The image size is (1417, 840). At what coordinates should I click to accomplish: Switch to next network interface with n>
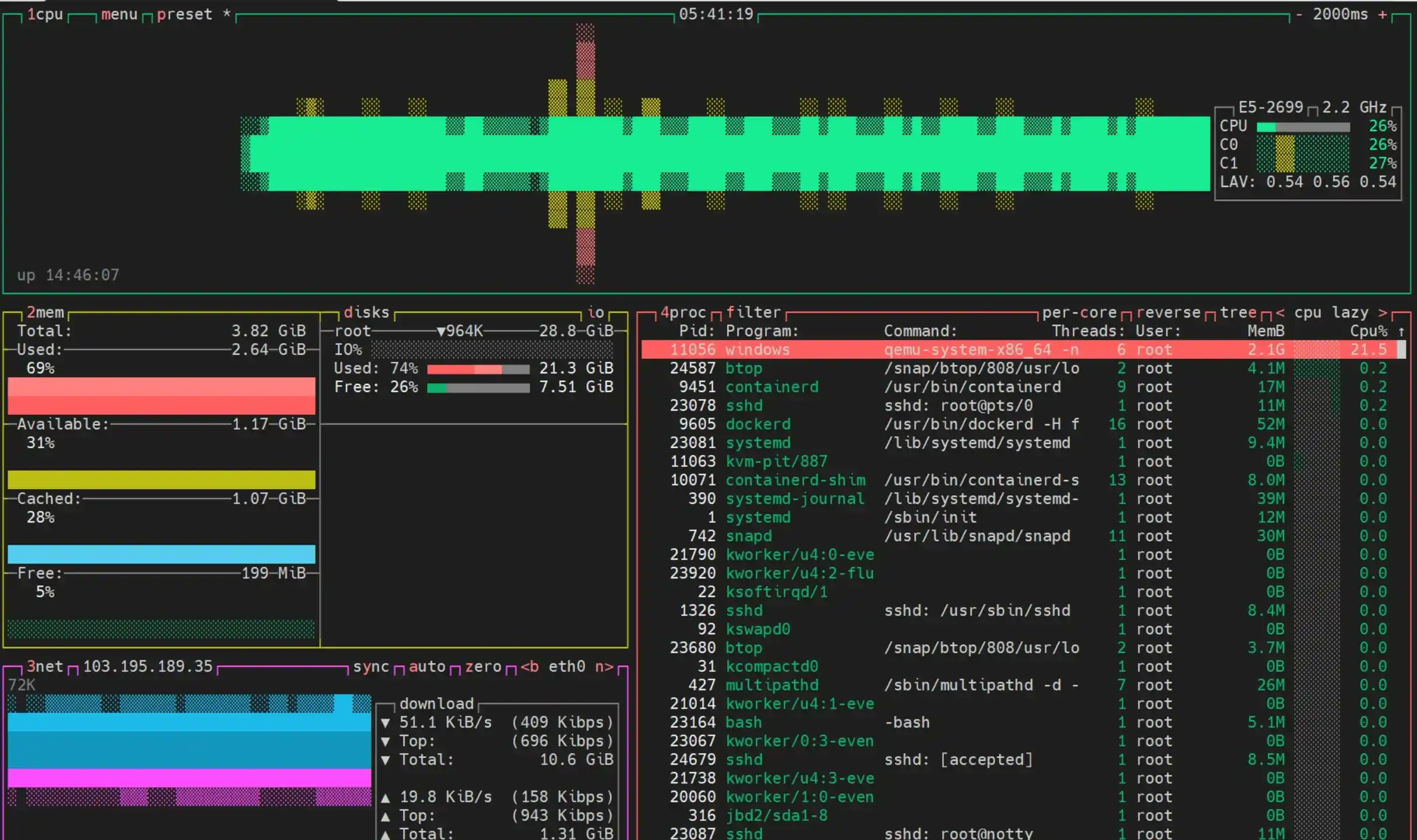[x=604, y=666]
